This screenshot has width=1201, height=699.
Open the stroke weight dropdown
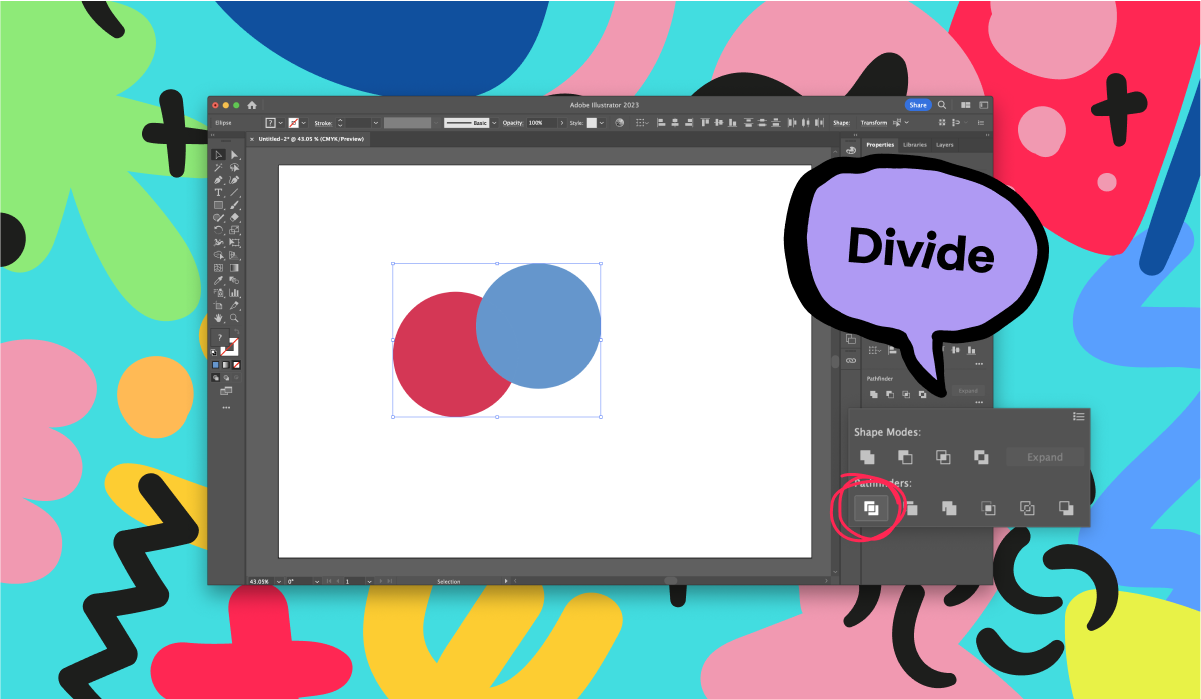[x=376, y=123]
